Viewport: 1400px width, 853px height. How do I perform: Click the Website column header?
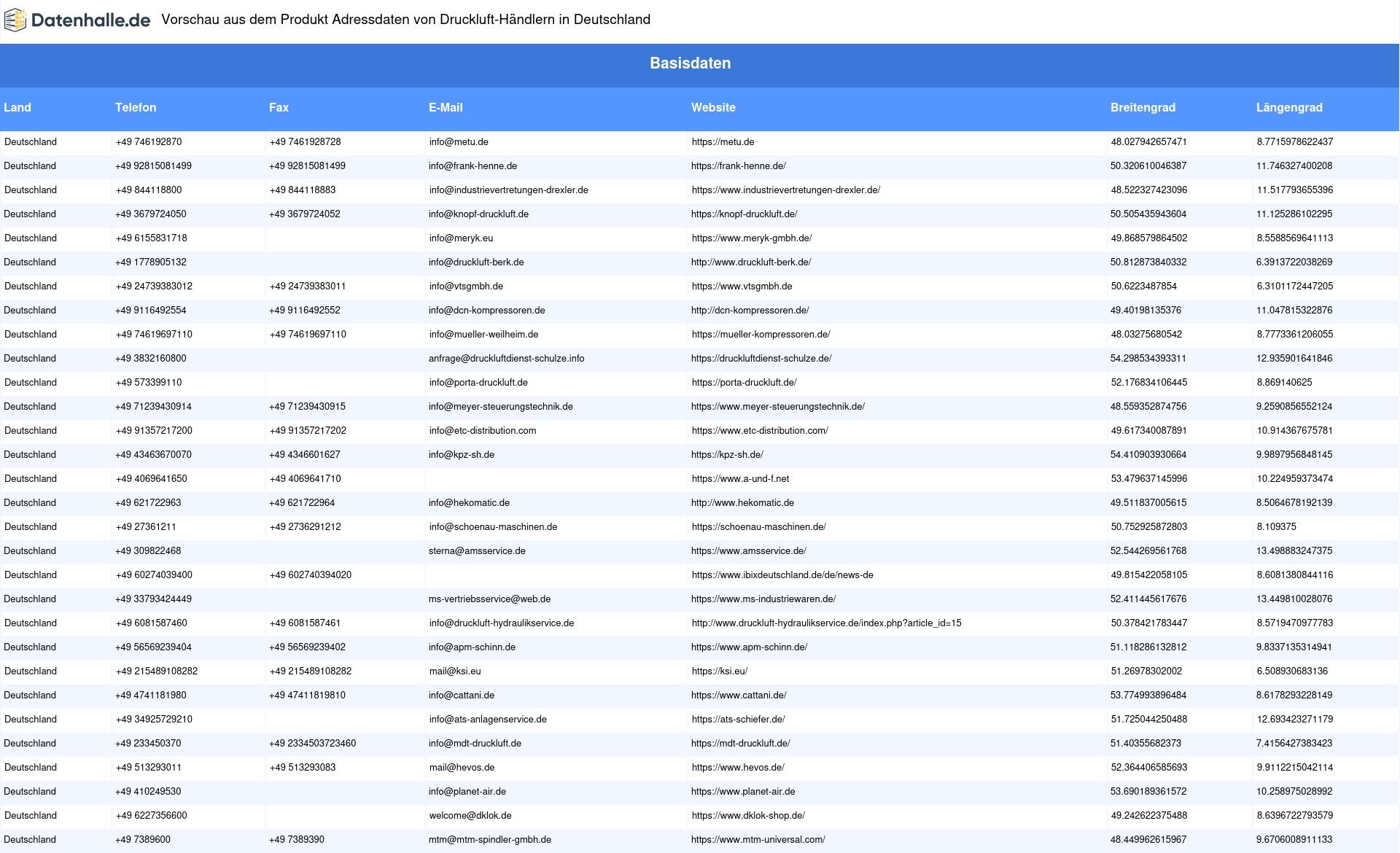(713, 107)
